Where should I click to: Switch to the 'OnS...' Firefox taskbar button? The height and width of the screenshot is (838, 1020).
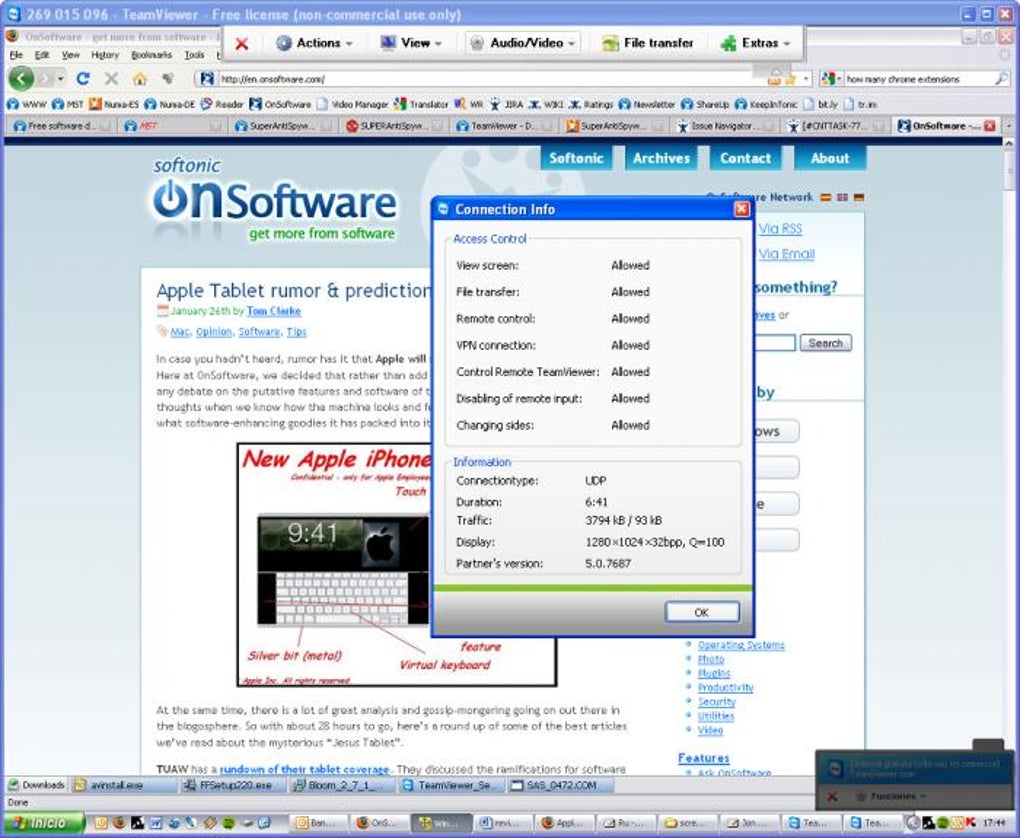380,823
